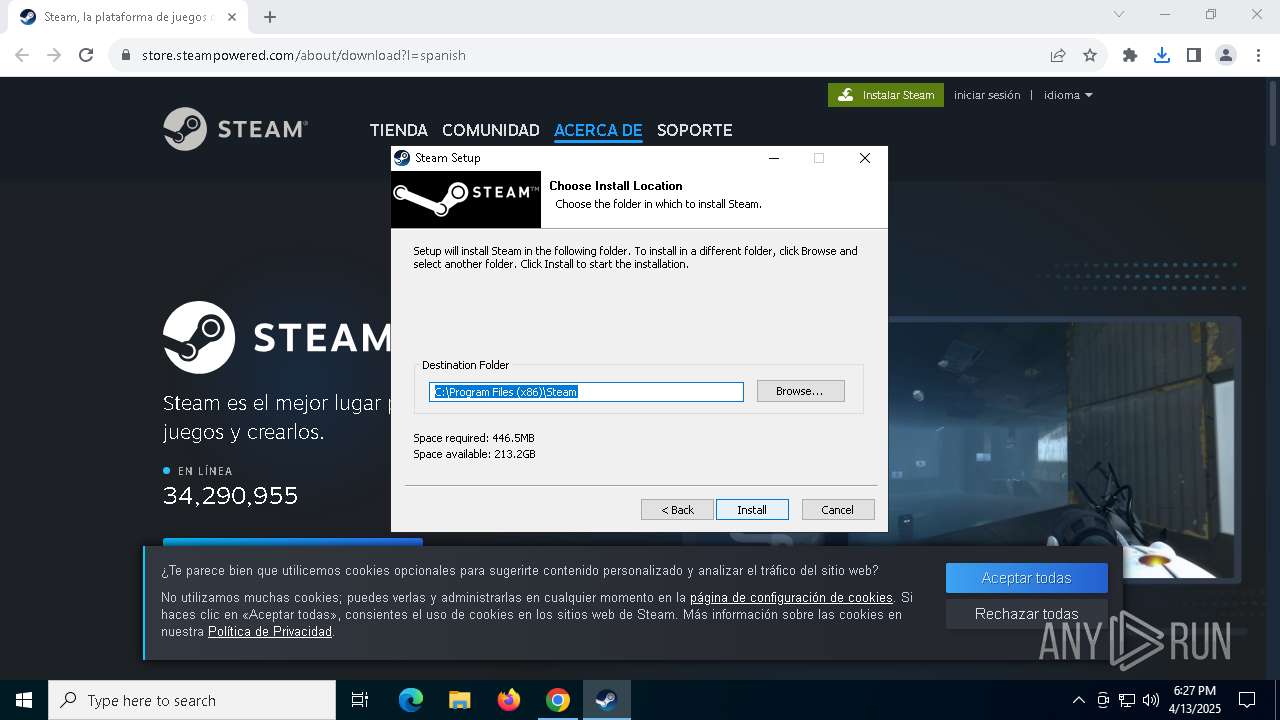Launch Microsoft Edge from the taskbar
1280x720 pixels.
click(411, 700)
